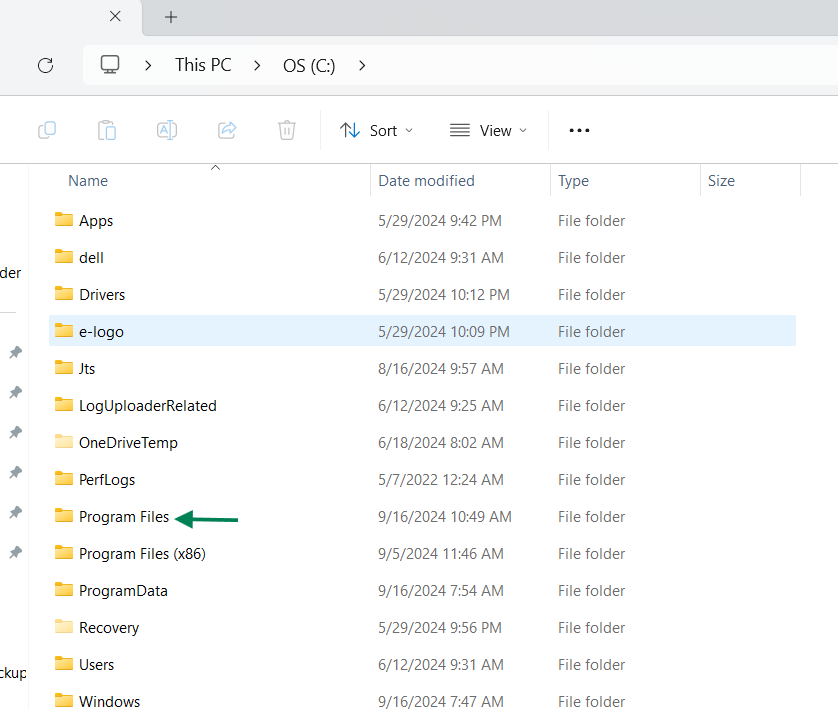
Task: Open the View dropdown
Action: pyautogui.click(x=488, y=130)
